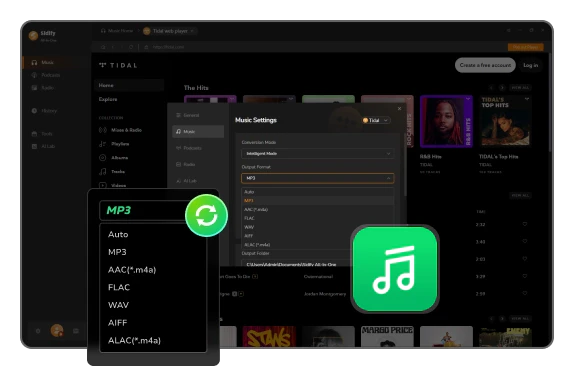Screen dimensions: 575x378
Task: Go back using the browser back arrow
Action: [113, 47]
